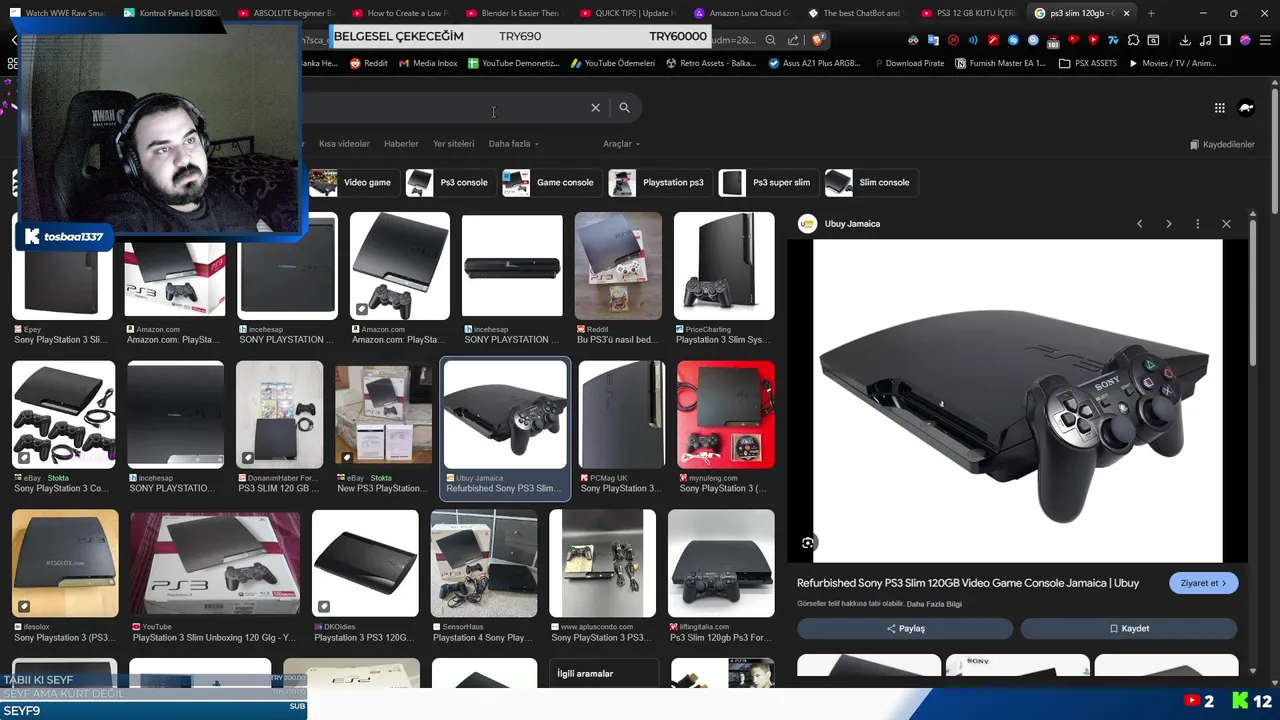This screenshot has width=1280, height=720.
Task: Open YouTube PlayStation 3 Slim Unboxing thumbnail
Action: click(x=215, y=563)
